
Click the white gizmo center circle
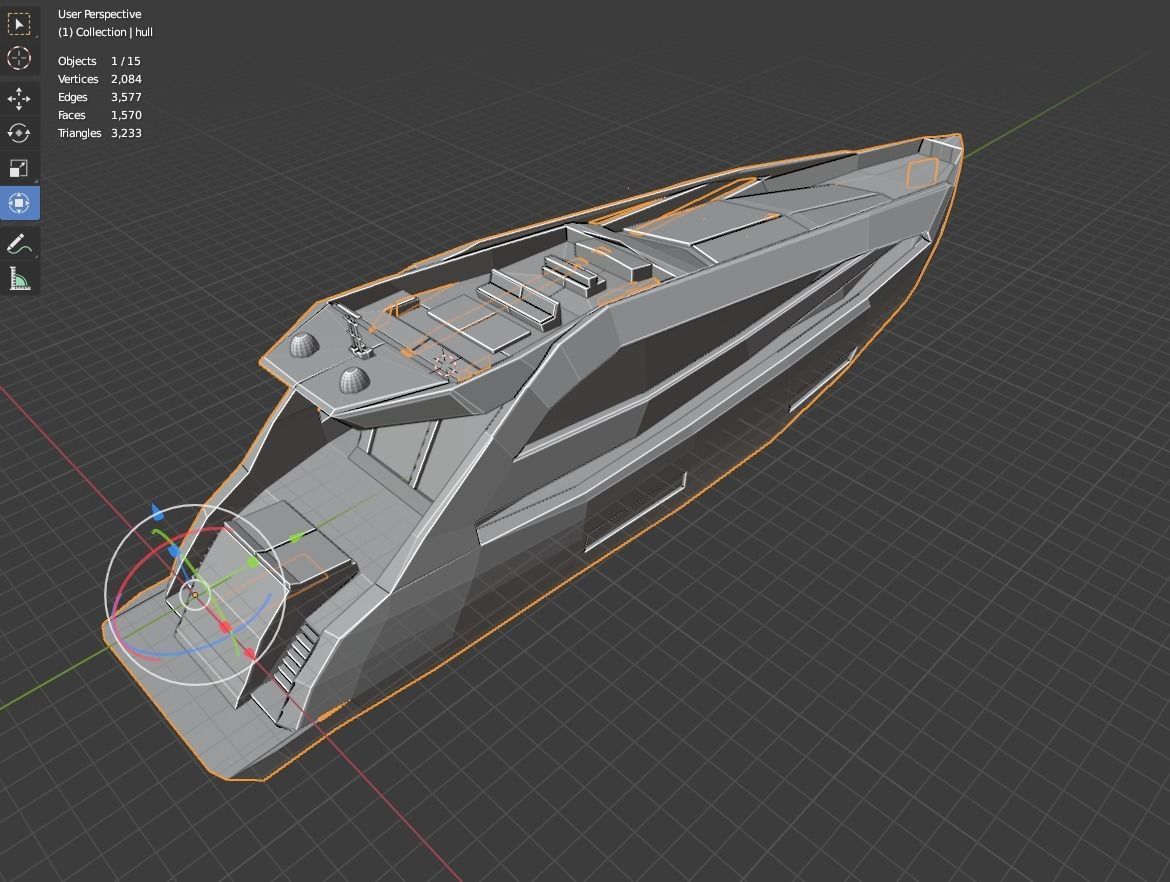click(x=195, y=595)
